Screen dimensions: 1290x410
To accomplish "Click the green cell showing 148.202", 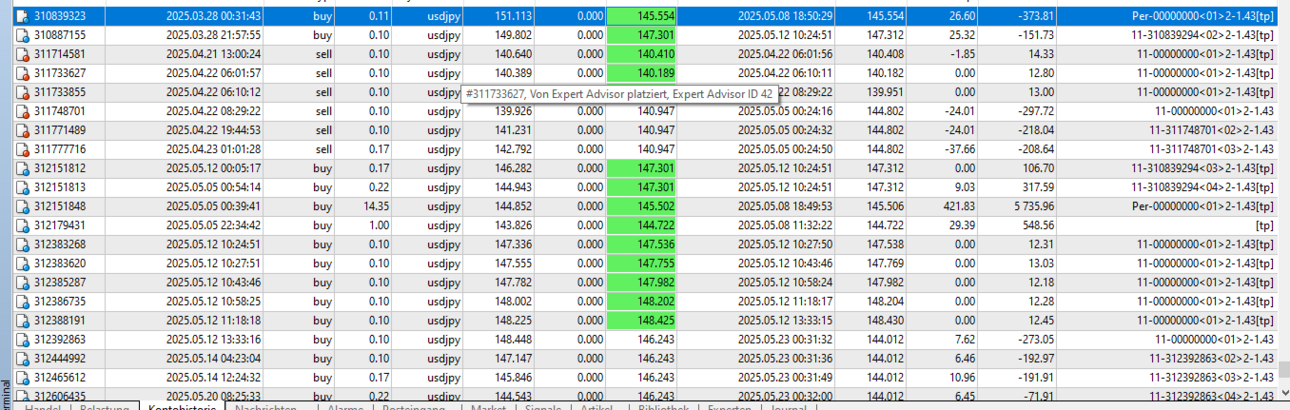I will [641, 302].
